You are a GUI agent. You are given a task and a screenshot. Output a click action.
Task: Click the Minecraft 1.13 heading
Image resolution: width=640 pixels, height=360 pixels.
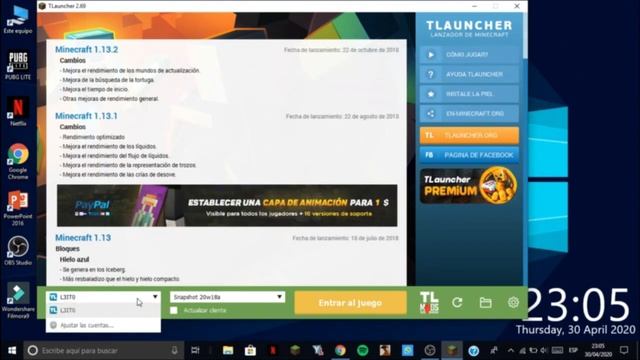point(83,238)
